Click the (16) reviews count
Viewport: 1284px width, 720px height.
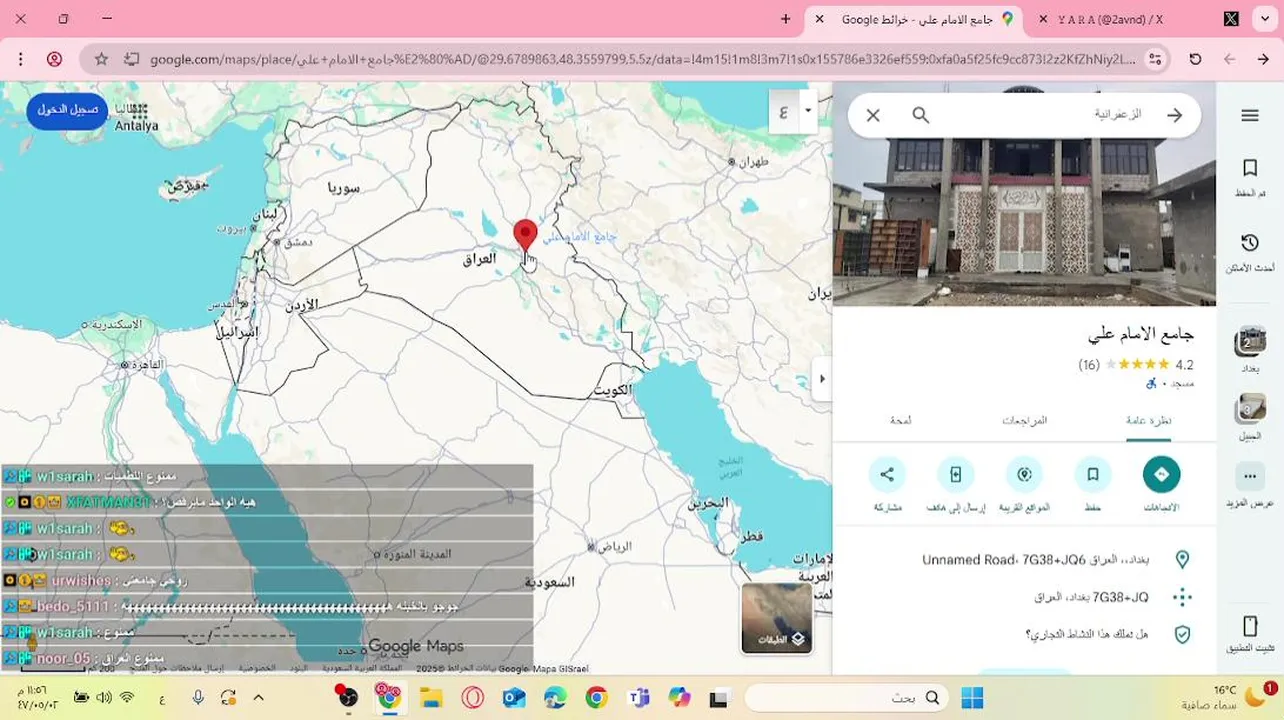(x=1089, y=365)
